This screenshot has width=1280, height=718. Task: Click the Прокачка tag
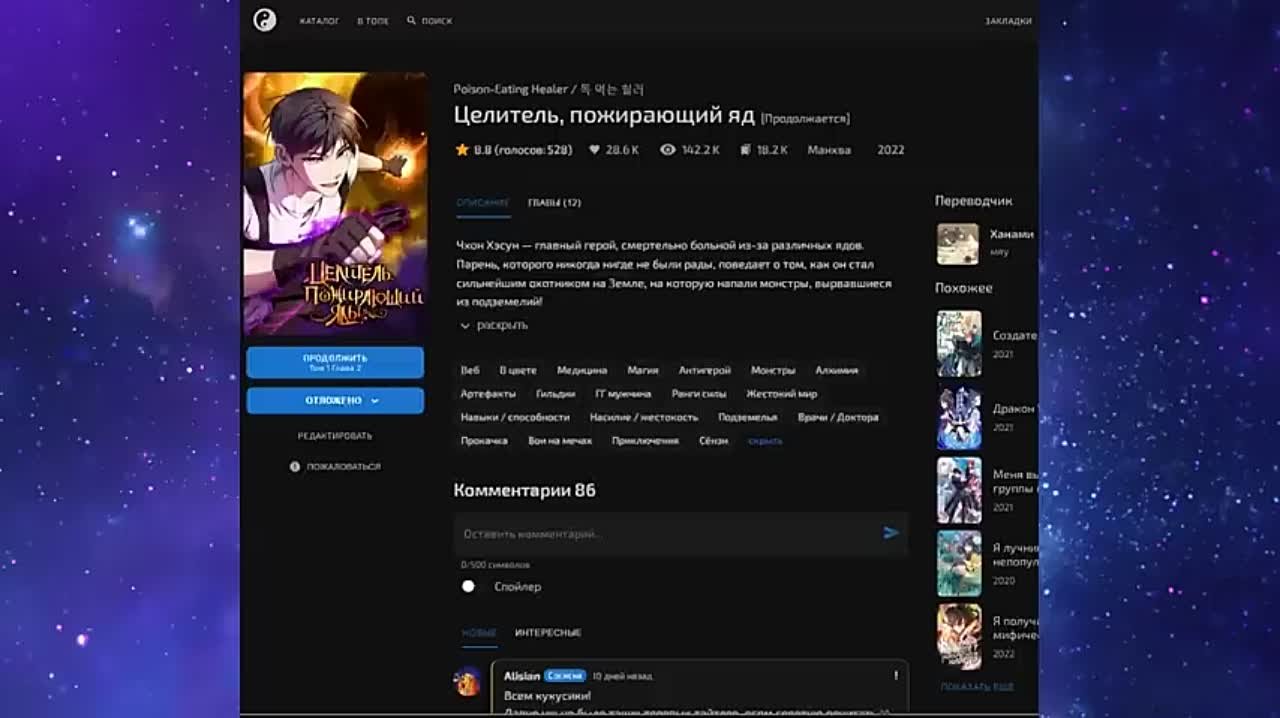pos(484,441)
